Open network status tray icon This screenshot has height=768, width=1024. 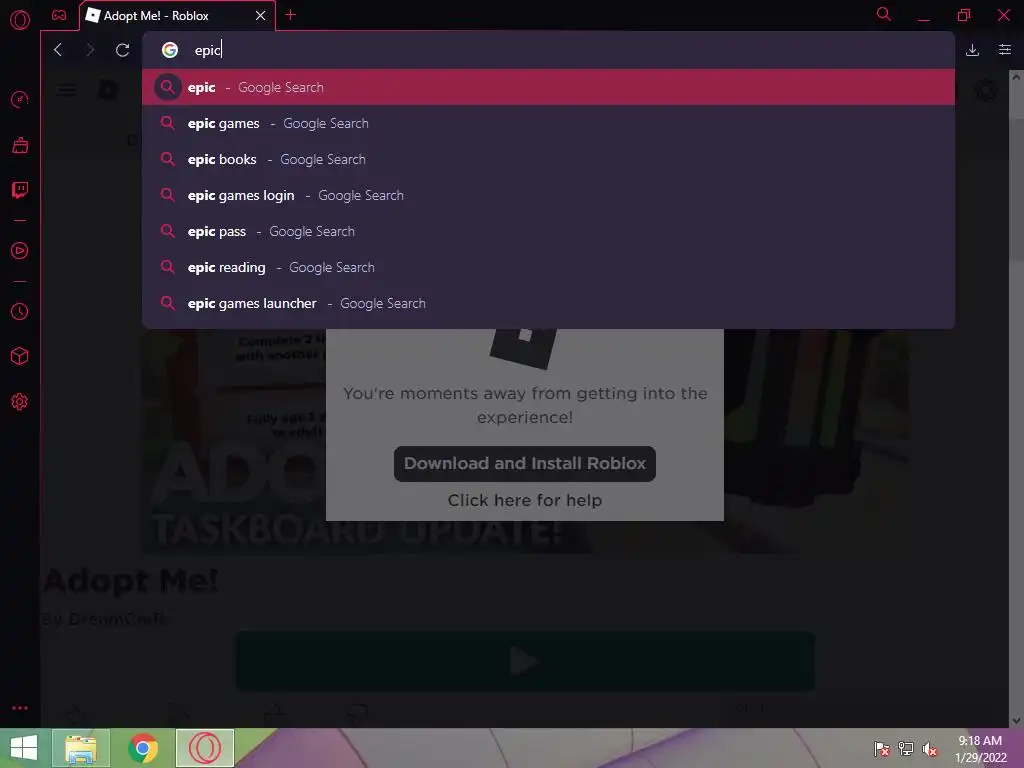906,749
